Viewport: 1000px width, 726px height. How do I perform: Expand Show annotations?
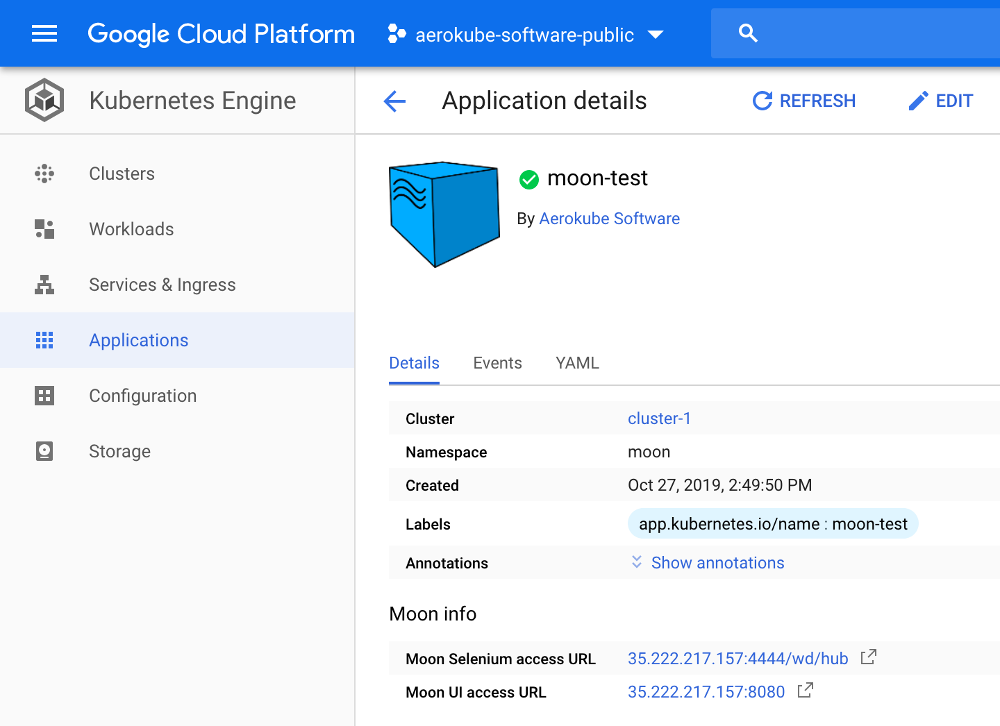[x=717, y=563]
